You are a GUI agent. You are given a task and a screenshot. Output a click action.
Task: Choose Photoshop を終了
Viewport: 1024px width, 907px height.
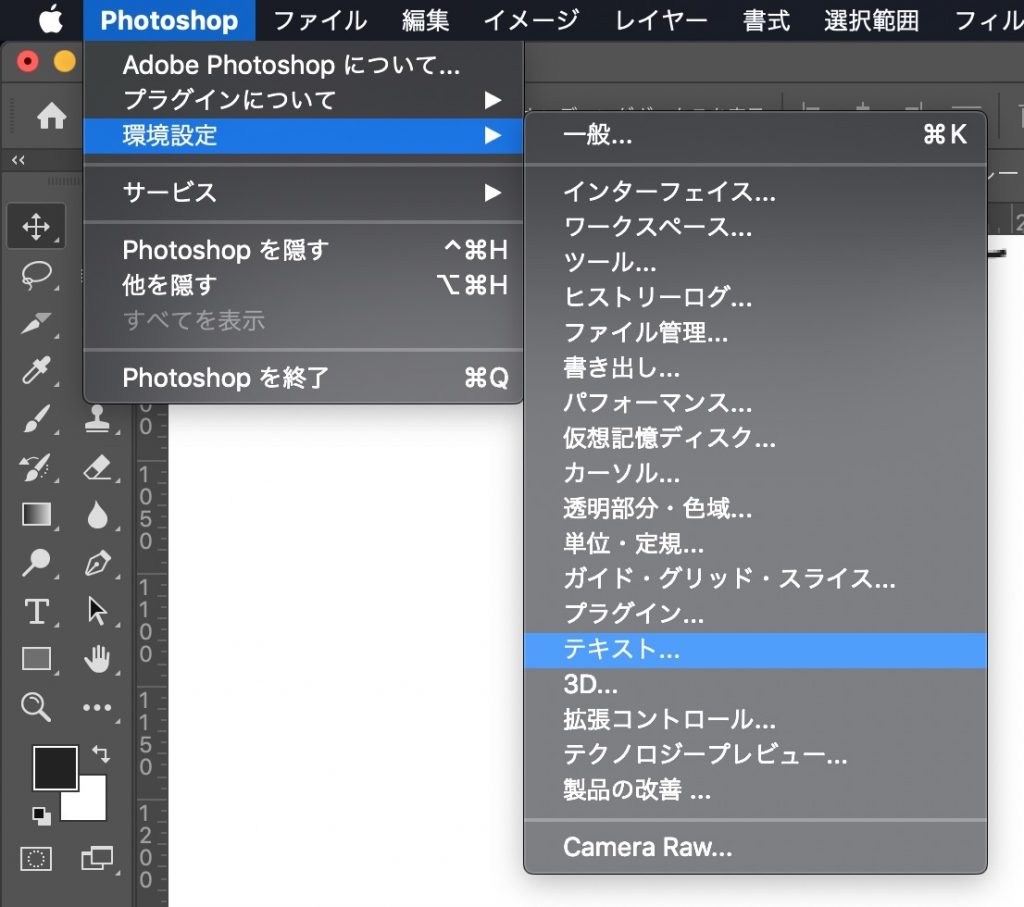(x=304, y=377)
